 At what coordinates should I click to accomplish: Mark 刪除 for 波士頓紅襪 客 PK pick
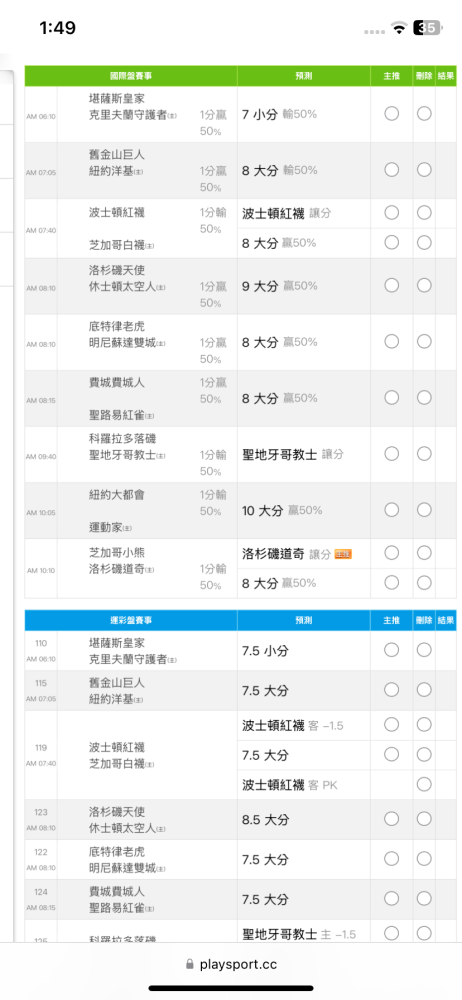pyautogui.click(x=424, y=784)
